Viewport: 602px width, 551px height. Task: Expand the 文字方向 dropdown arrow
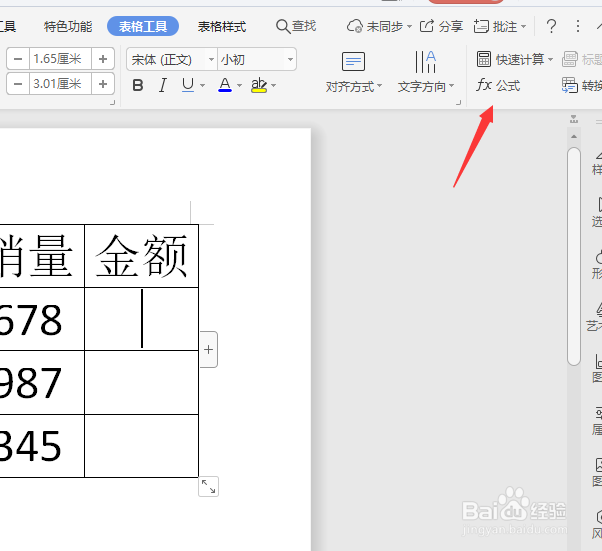451,86
